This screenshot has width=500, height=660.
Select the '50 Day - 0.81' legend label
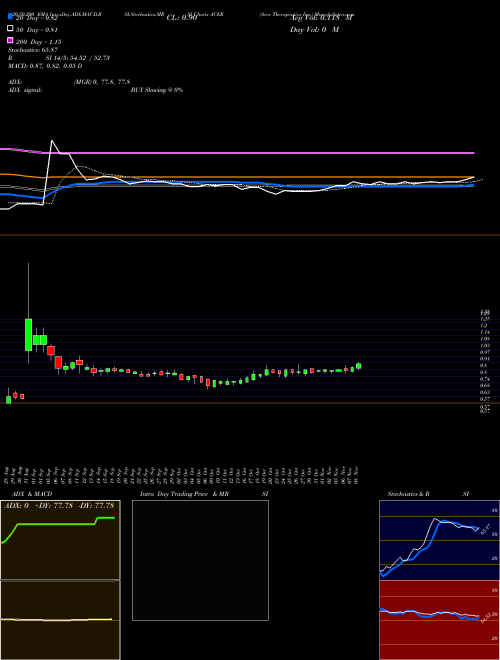coord(36,30)
